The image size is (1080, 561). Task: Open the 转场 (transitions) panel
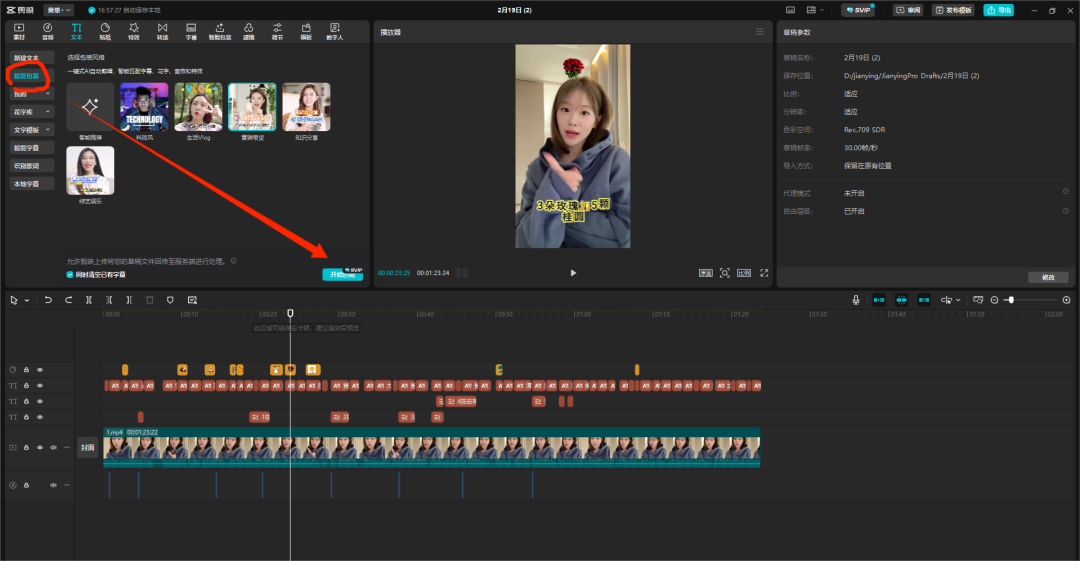[x=162, y=30]
